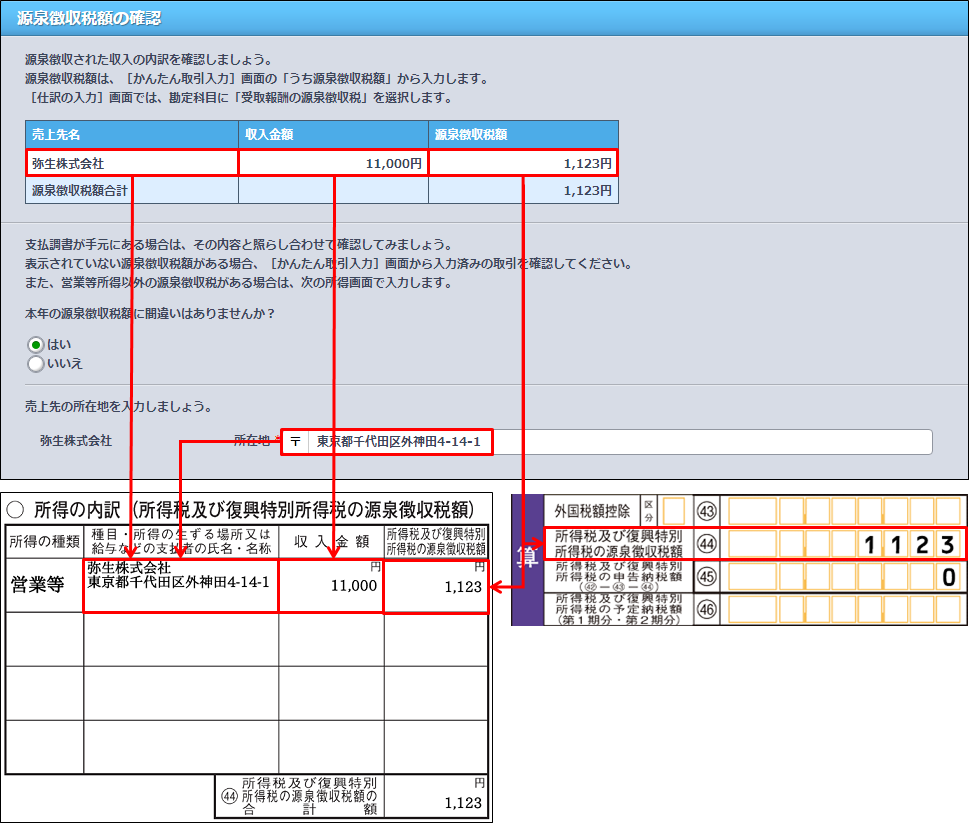Click the 11,000円 income amount cell
Viewport: 969px width, 823px height.
coord(333,163)
